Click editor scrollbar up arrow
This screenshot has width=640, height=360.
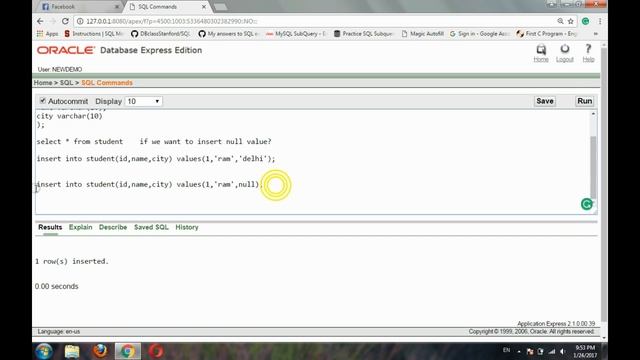593,114
